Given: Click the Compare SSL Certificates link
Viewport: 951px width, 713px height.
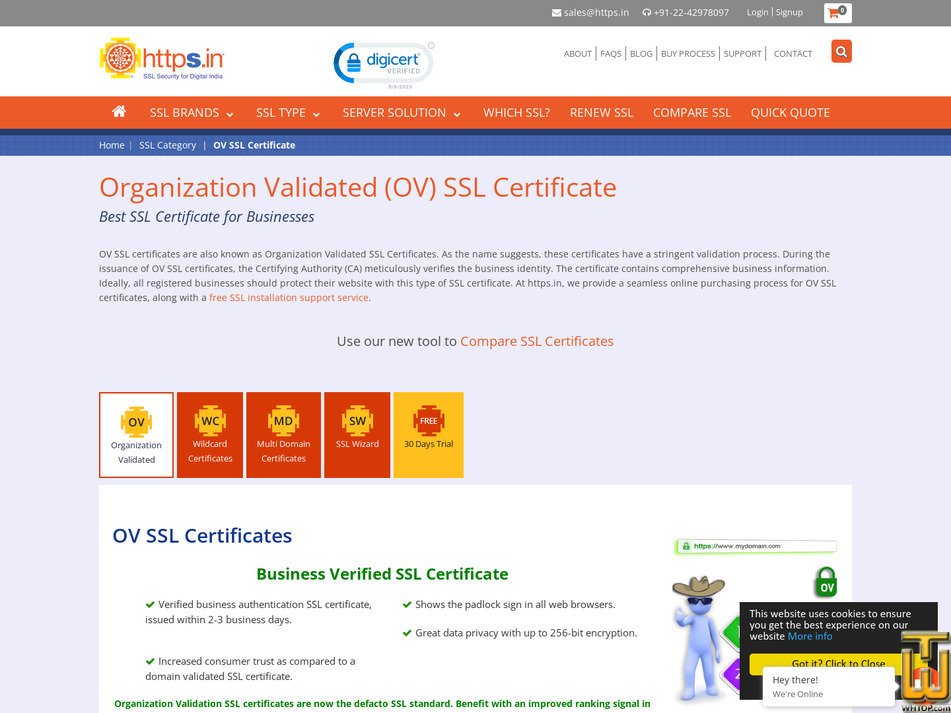Looking at the screenshot, I should coord(536,341).
